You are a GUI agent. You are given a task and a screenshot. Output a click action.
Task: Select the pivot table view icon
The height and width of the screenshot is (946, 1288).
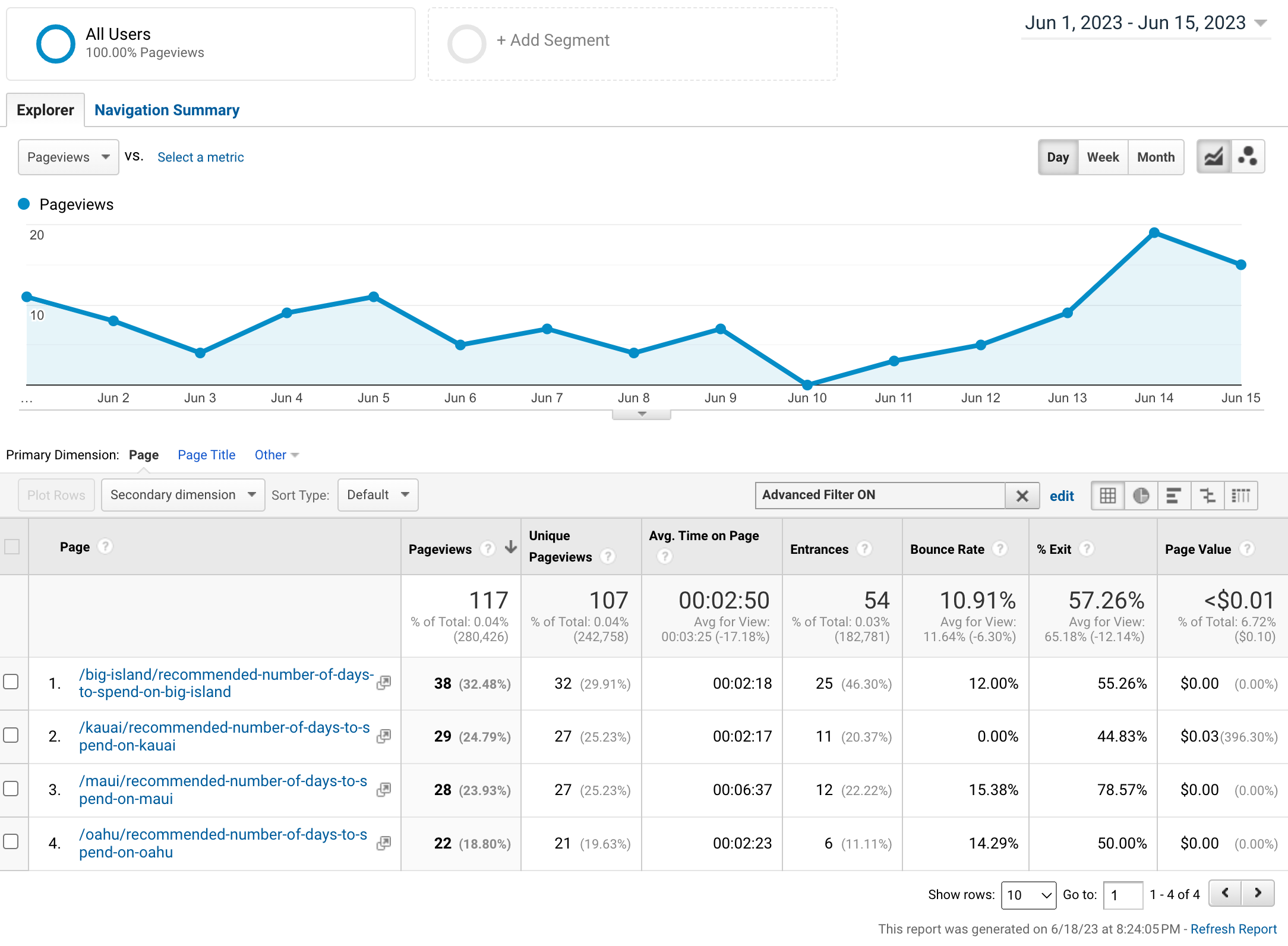coord(1240,496)
